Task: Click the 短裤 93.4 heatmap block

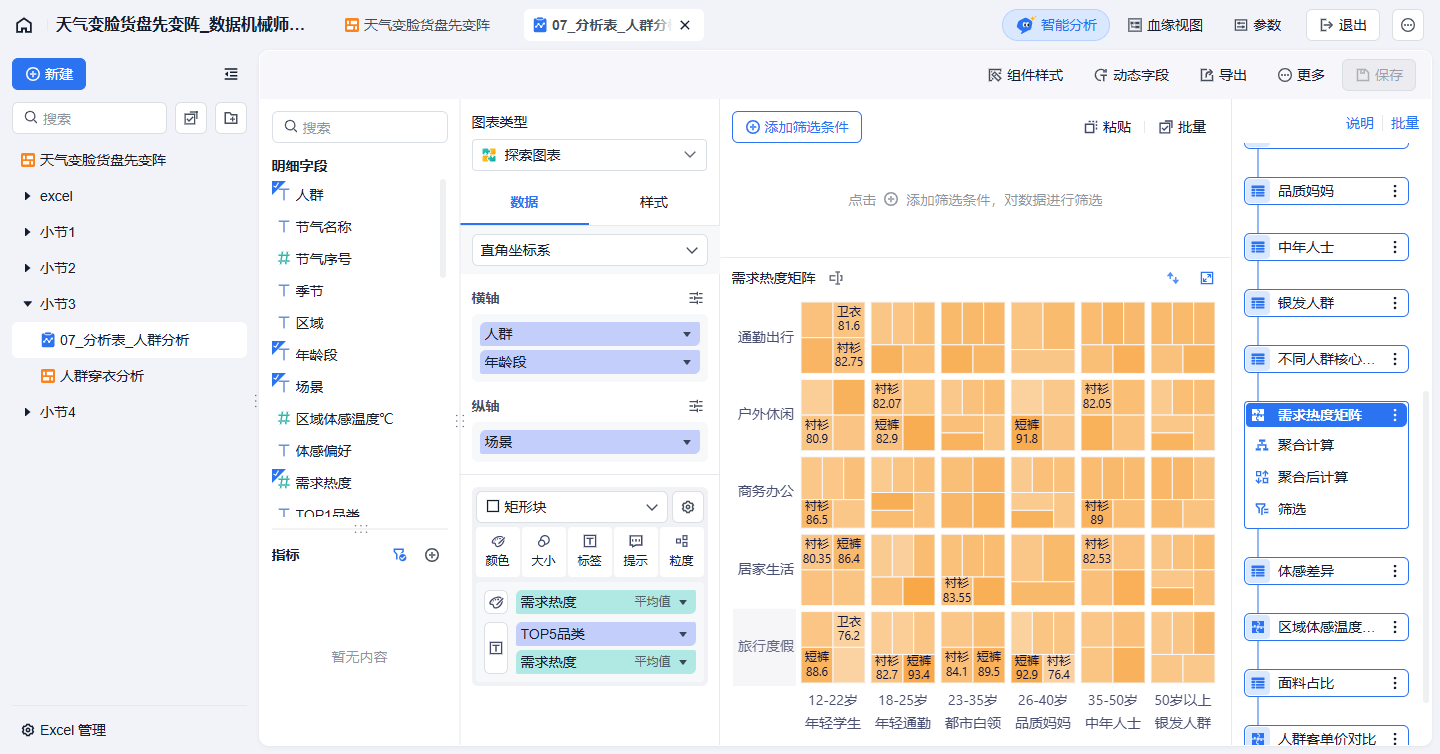Action: pos(919,667)
